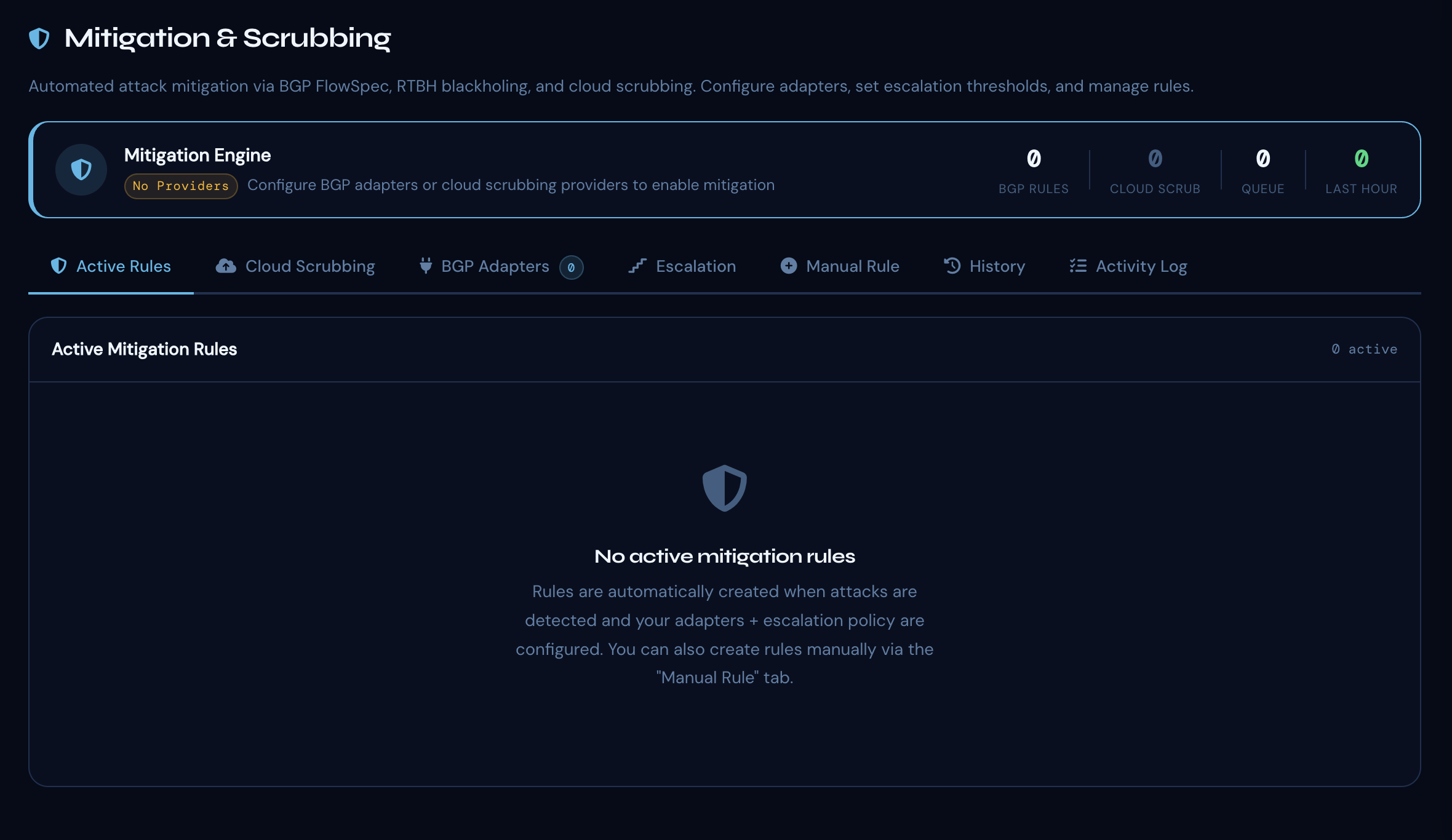Click the No Providers badge
The width and height of the screenshot is (1452, 840).
180,185
